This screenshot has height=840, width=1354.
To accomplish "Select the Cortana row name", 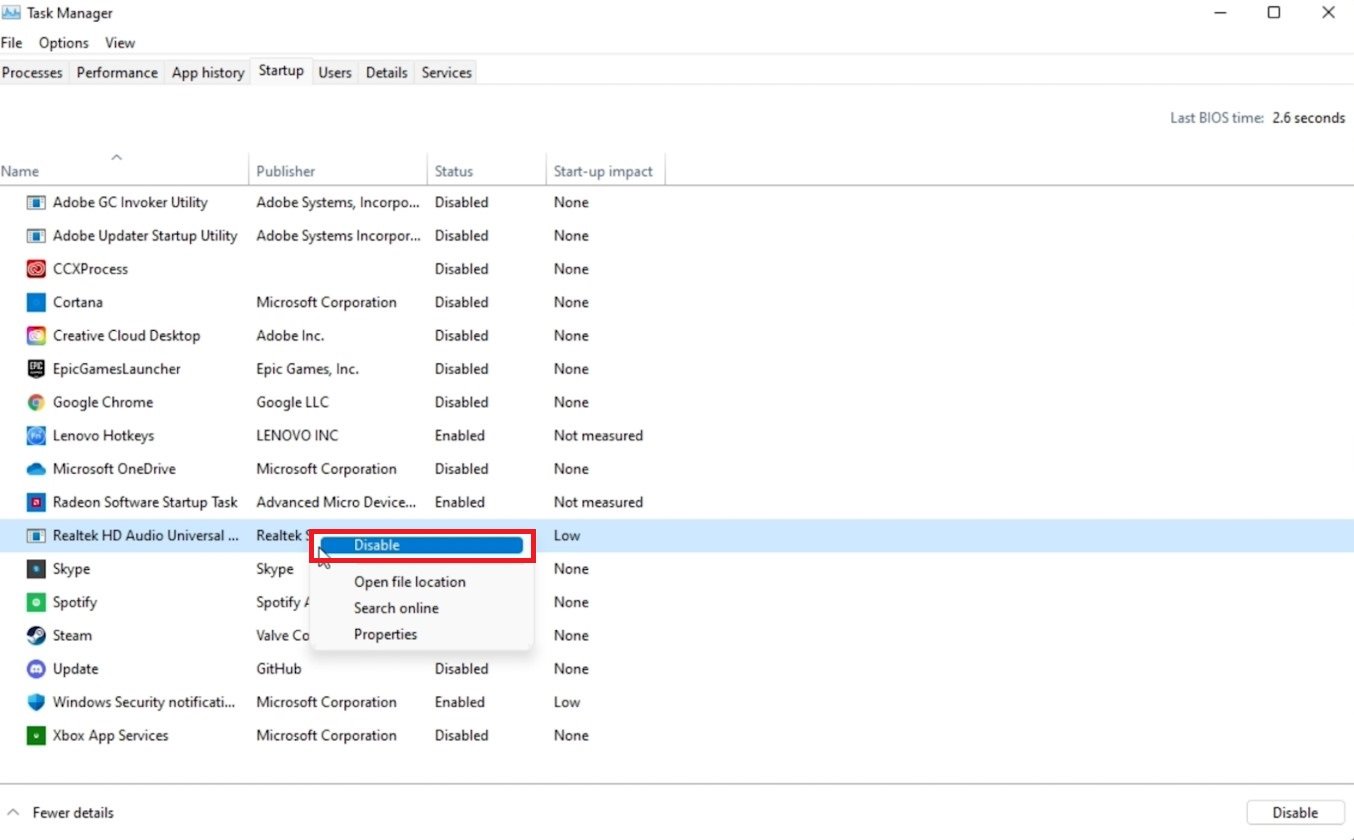I will (x=78, y=302).
